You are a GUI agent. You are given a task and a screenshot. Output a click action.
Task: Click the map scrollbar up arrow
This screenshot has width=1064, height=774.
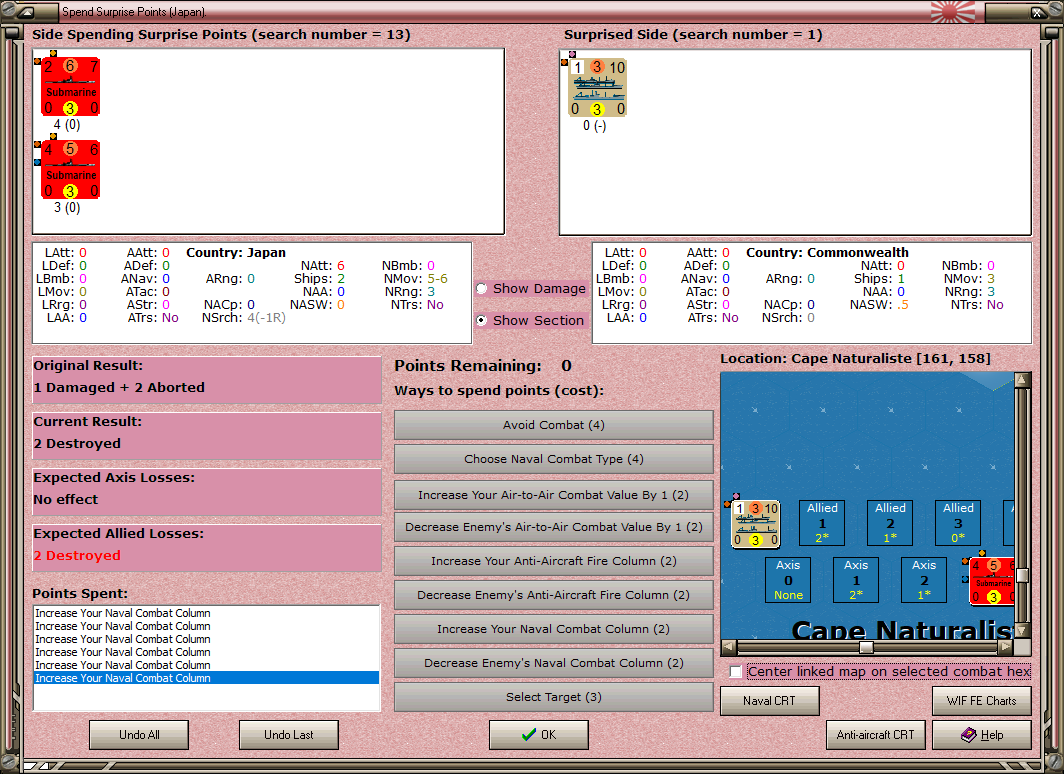pyautogui.click(x=1023, y=380)
